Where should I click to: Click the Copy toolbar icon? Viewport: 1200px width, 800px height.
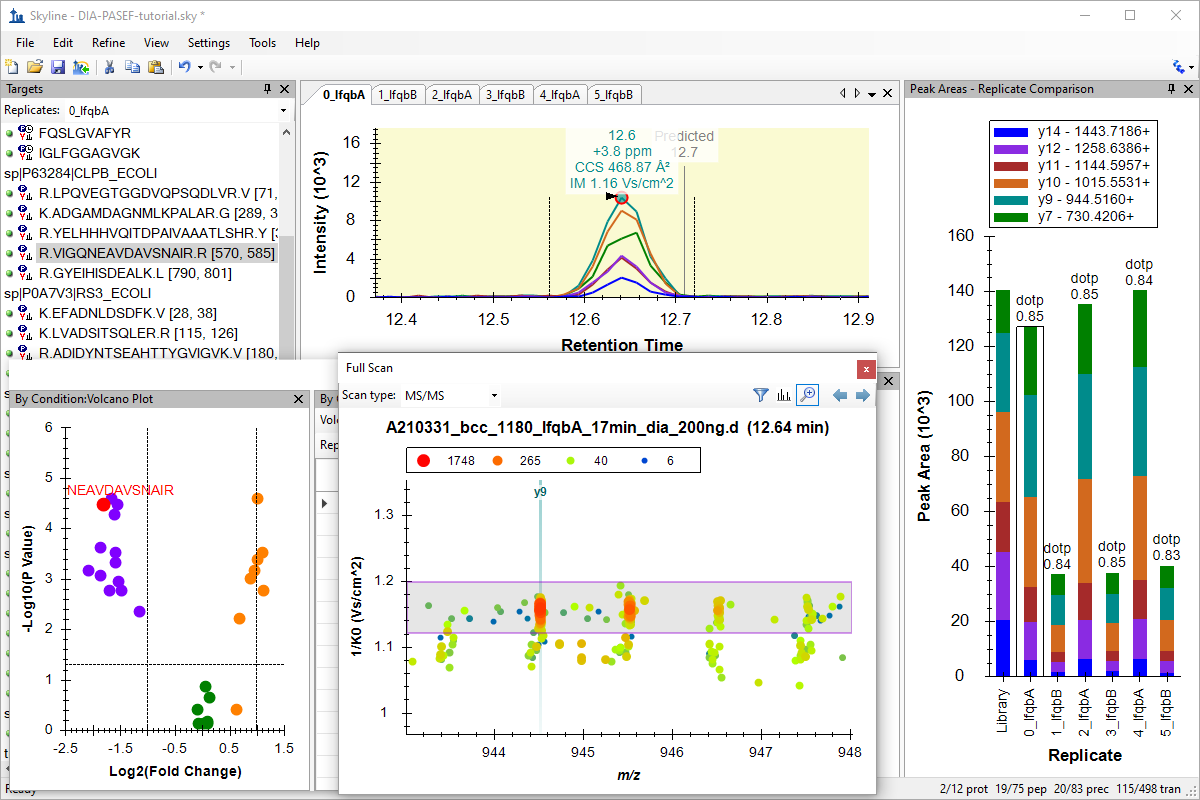[x=132, y=67]
